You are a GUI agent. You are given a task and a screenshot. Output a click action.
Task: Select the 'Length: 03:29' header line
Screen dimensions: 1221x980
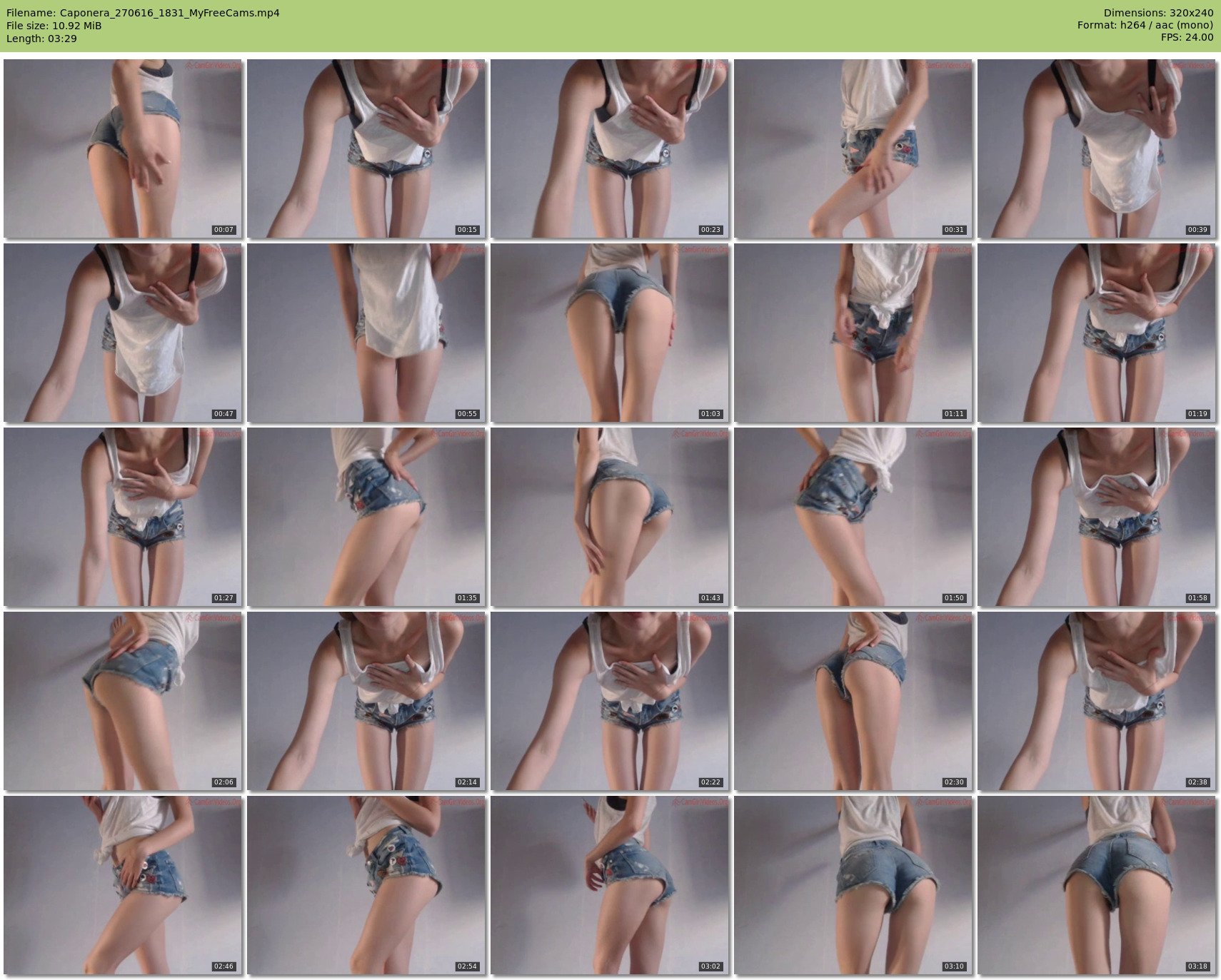click(x=41, y=39)
